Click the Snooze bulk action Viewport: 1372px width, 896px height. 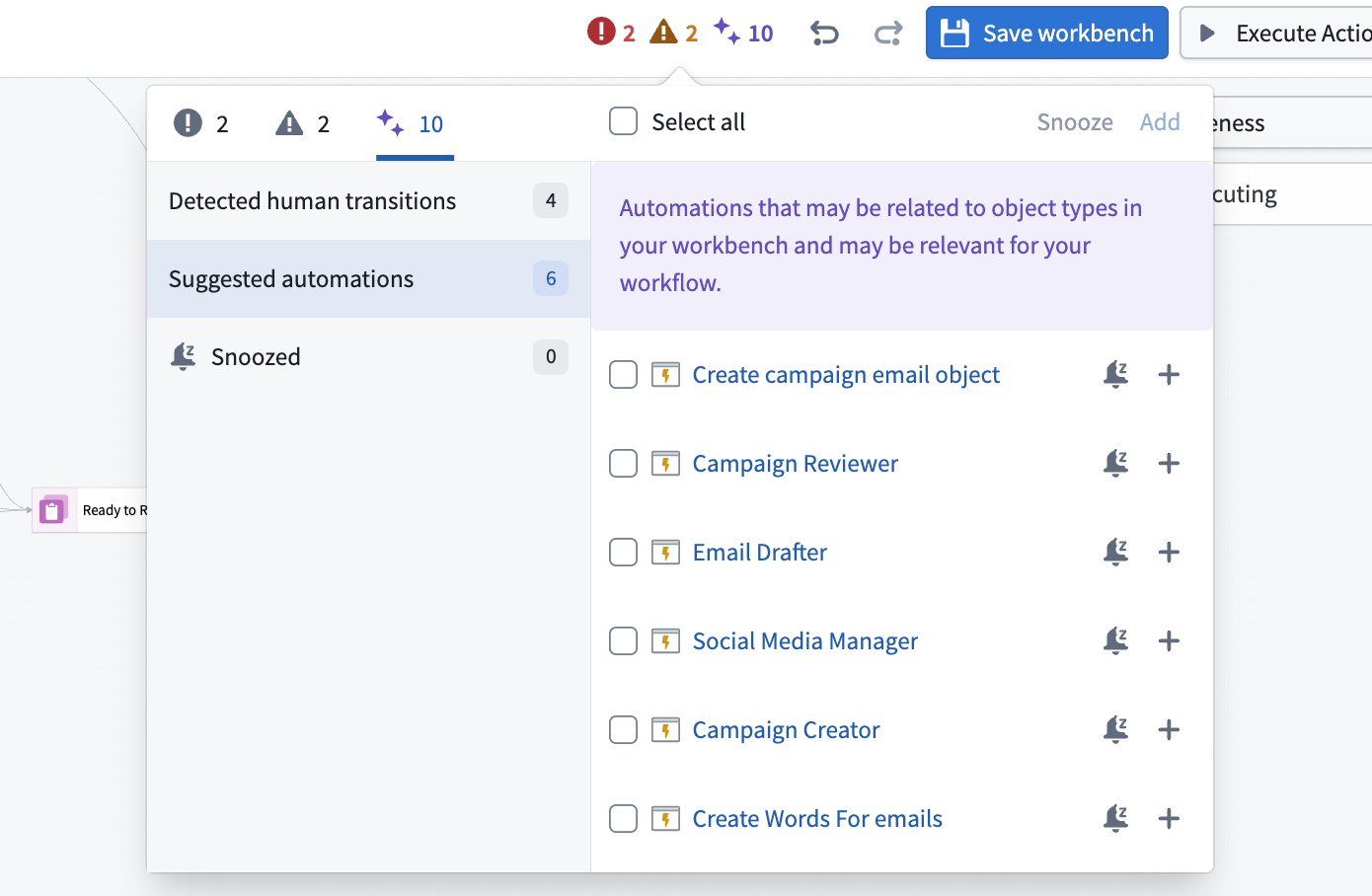pyautogui.click(x=1075, y=122)
